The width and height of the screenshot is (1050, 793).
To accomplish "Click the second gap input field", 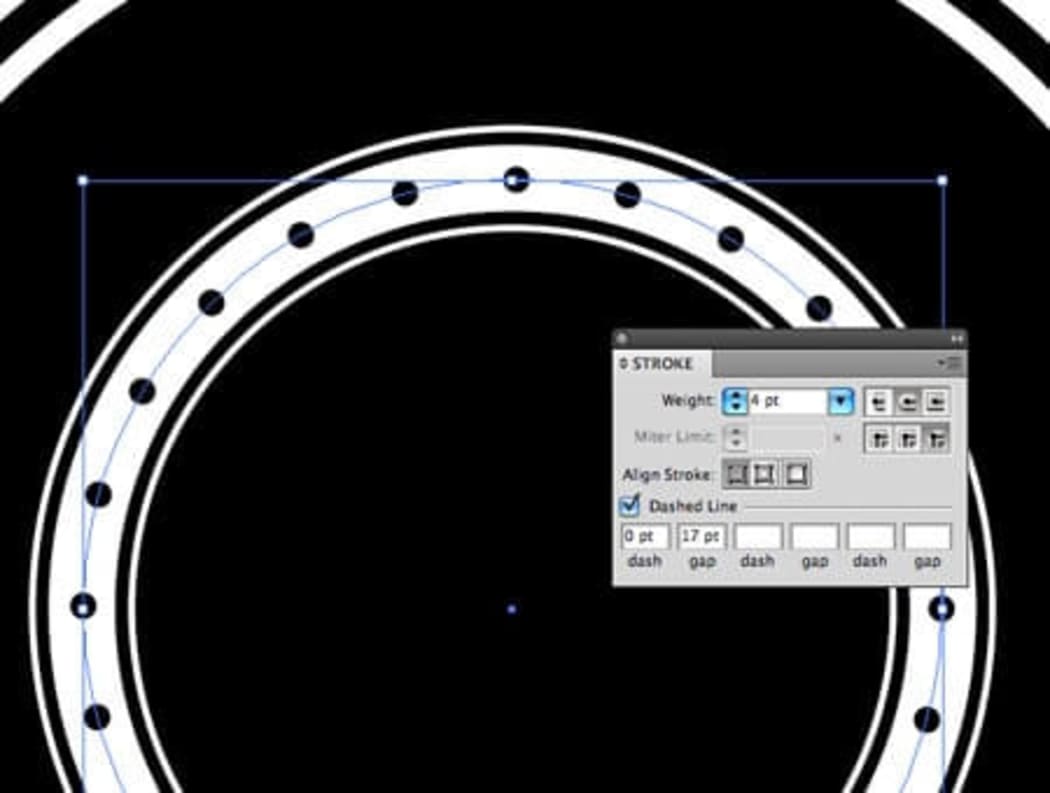I will tap(814, 536).
